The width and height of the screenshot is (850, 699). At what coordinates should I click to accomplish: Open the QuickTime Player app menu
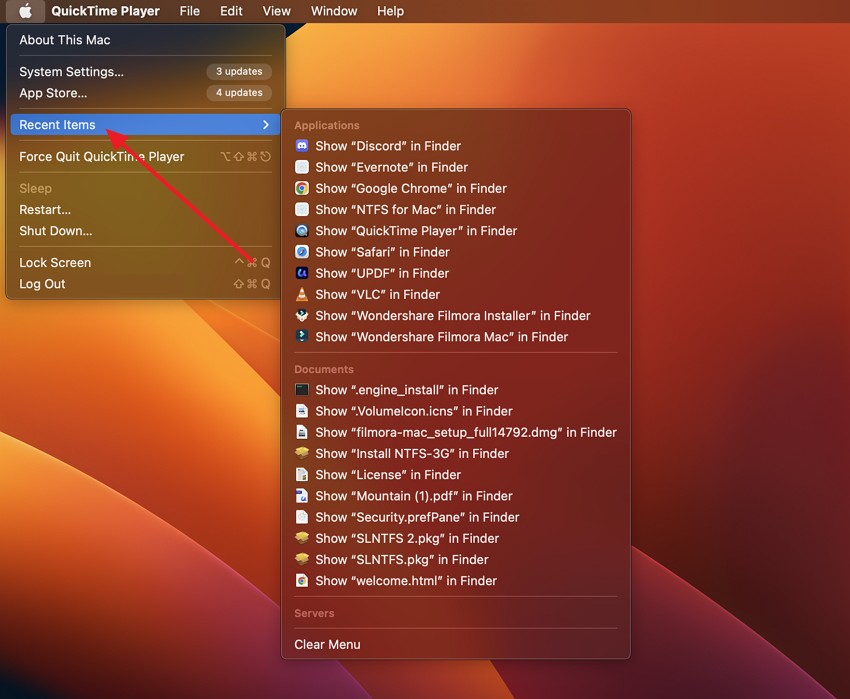[x=105, y=11]
